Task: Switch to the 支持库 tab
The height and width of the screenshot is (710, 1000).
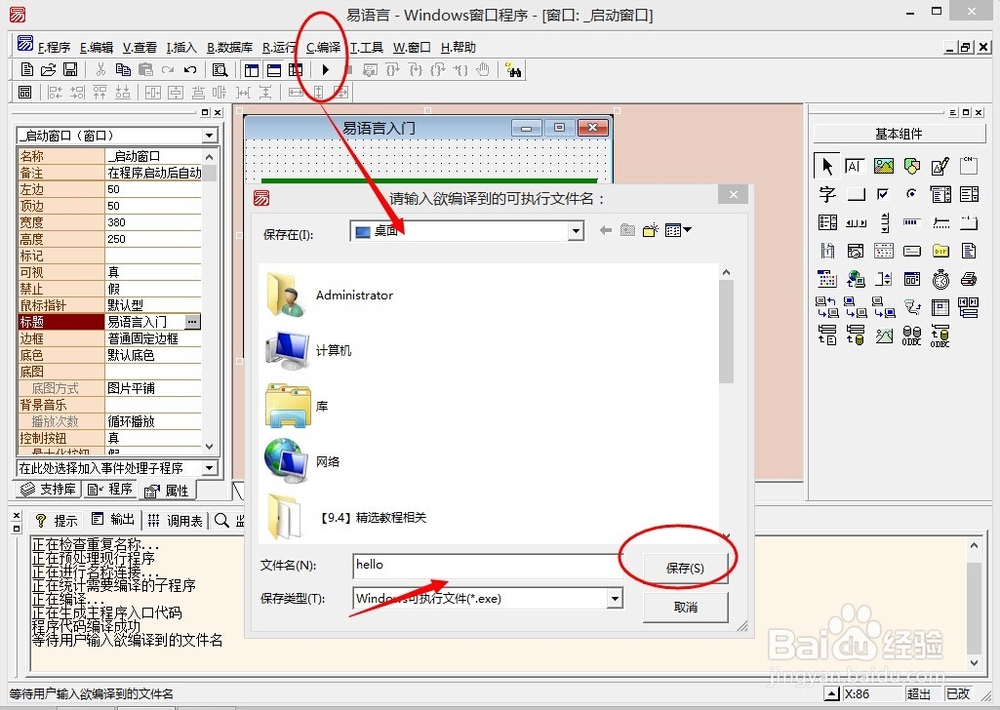Action: 48,489
